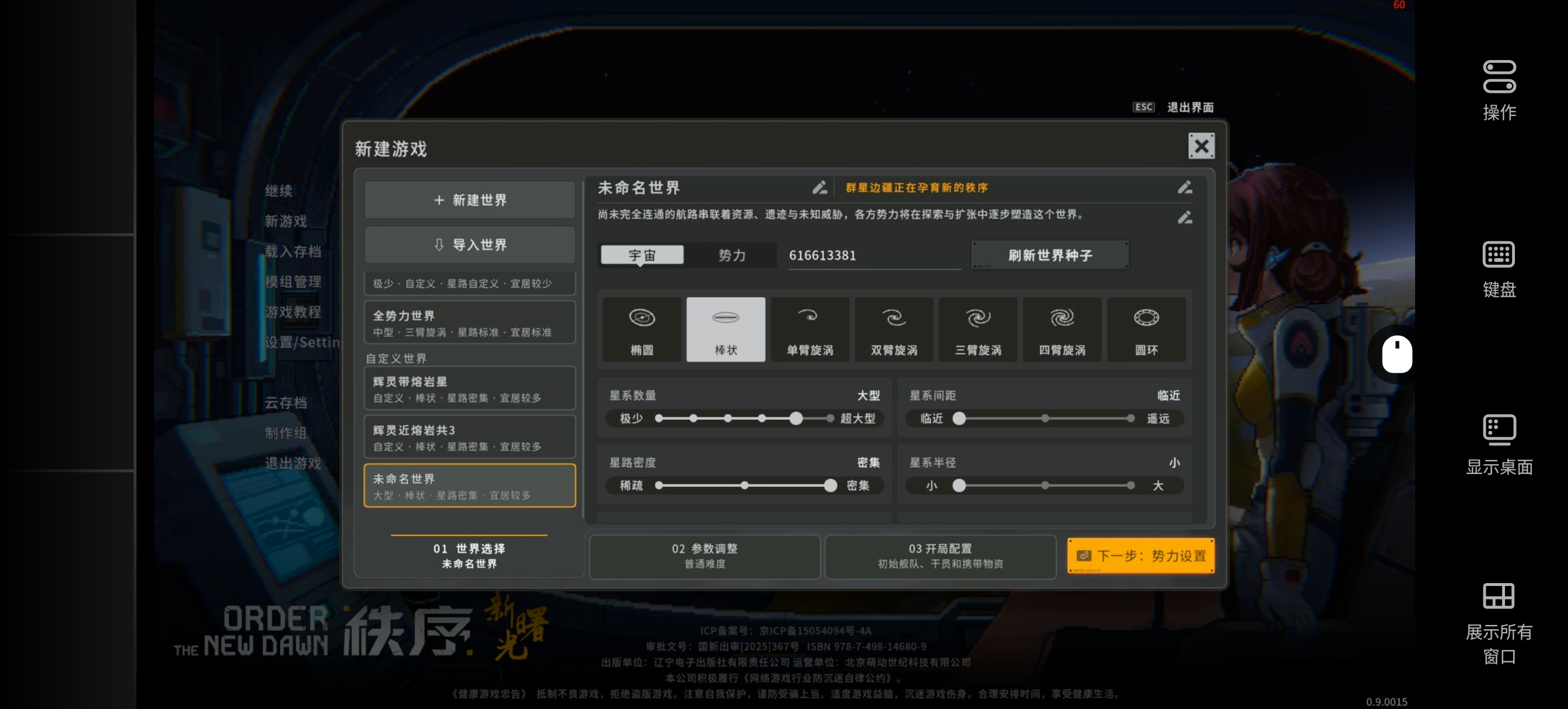Switch to the 宇宙 tab

pyautogui.click(x=642, y=255)
